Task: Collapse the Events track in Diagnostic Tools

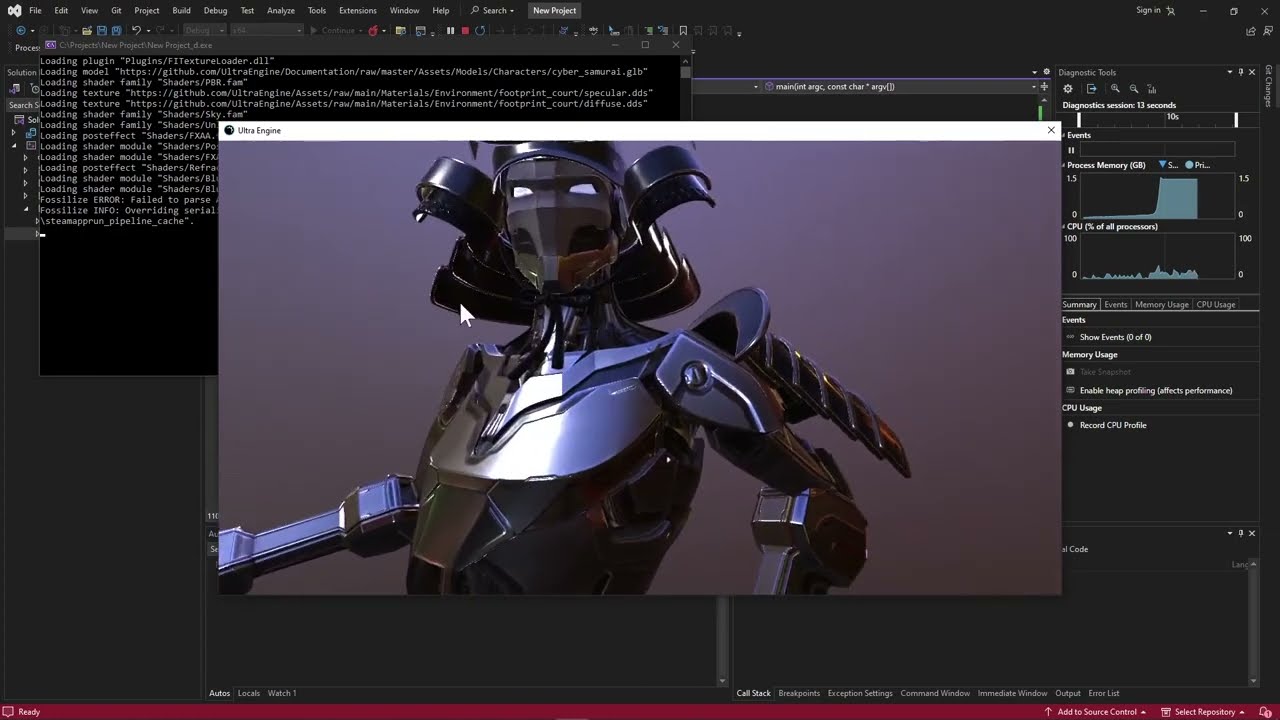Action: tap(1064, 135)
